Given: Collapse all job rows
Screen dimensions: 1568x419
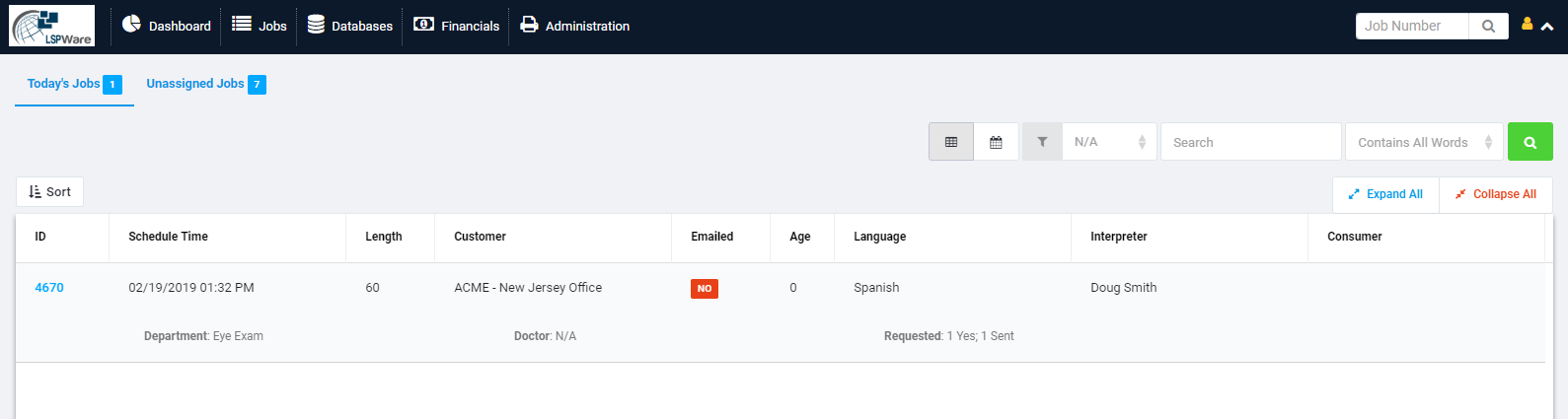Looking at the screenshot, I should click(x=1496, y=194).
